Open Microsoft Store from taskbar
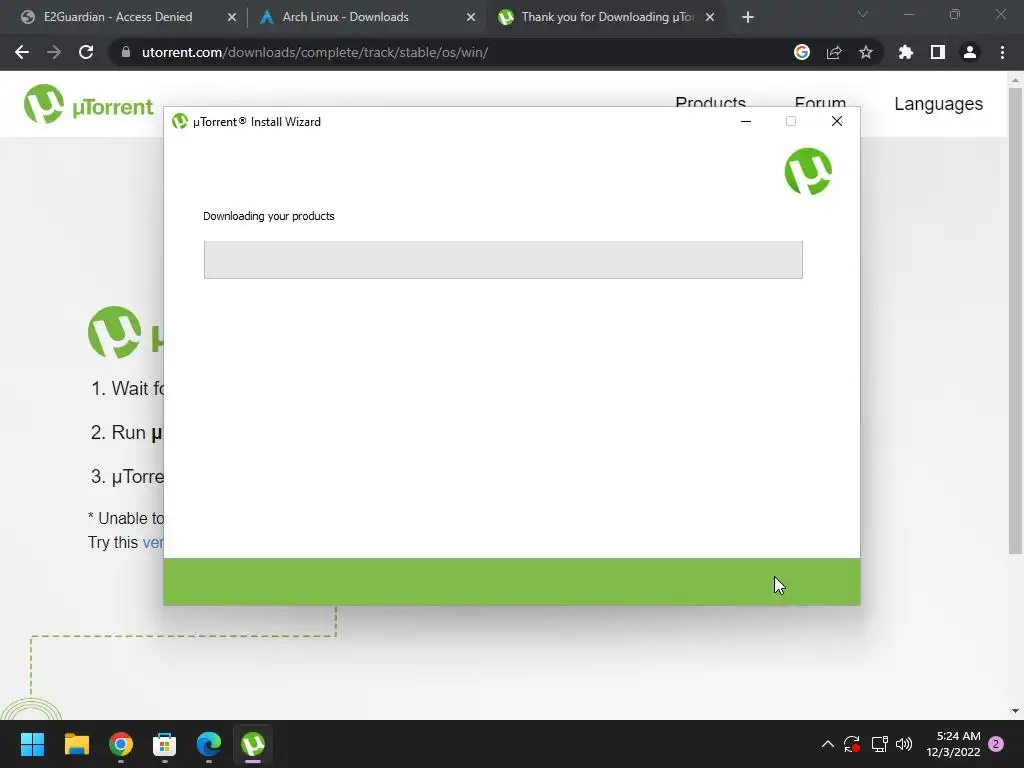Image resolution: width=1024 pixels, height=768 pixels. tap(165, 744)
